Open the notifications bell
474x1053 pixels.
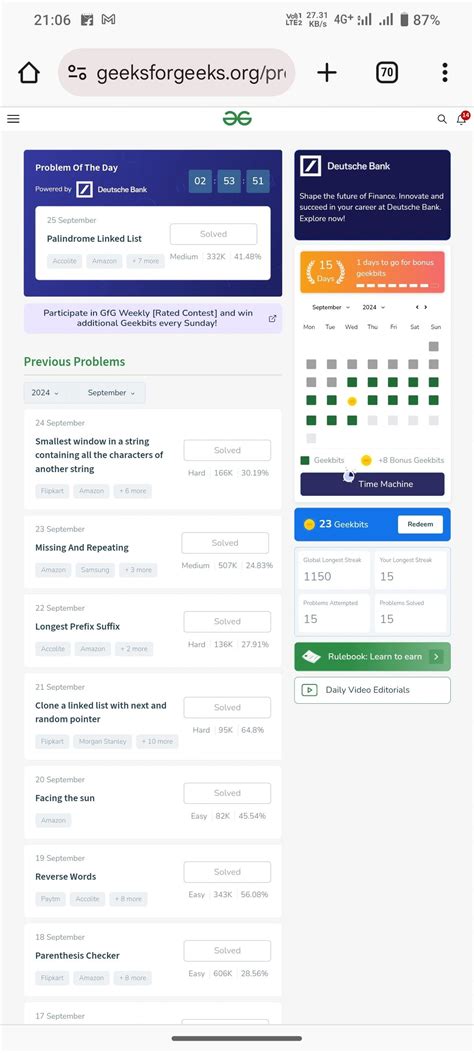pos(462,118)
